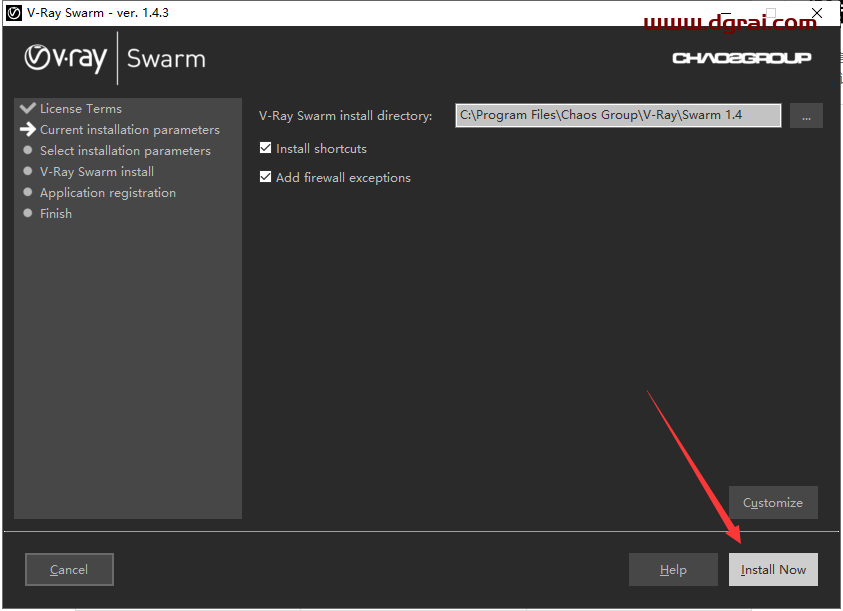Open the Customize options
This screenshot has height=611, width=843.
pyautogui.click(x=773, y=503)
